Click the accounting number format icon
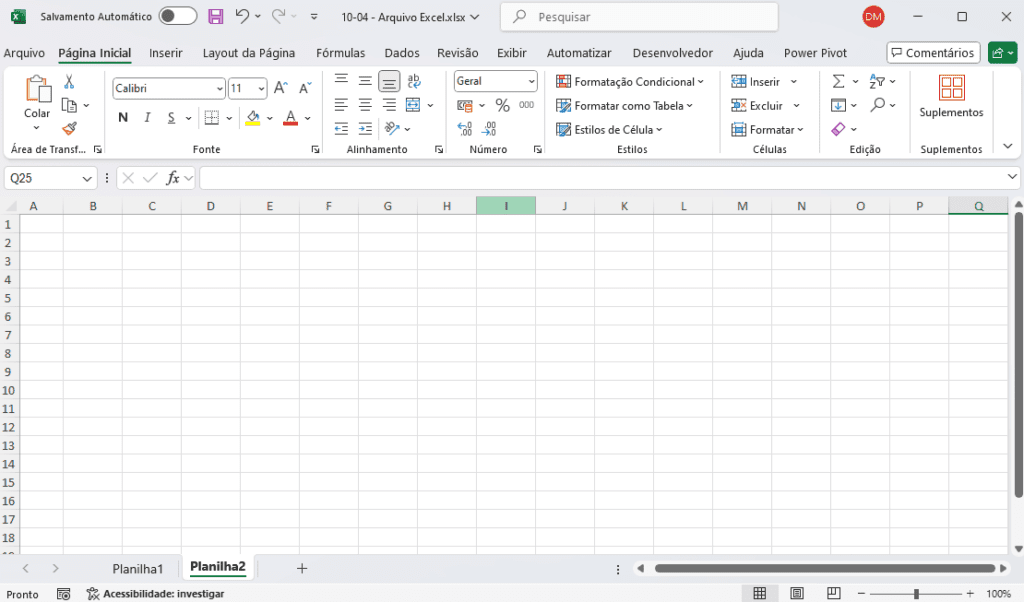The height and width of the screenshot is (602, 1024). pos(465,105)
